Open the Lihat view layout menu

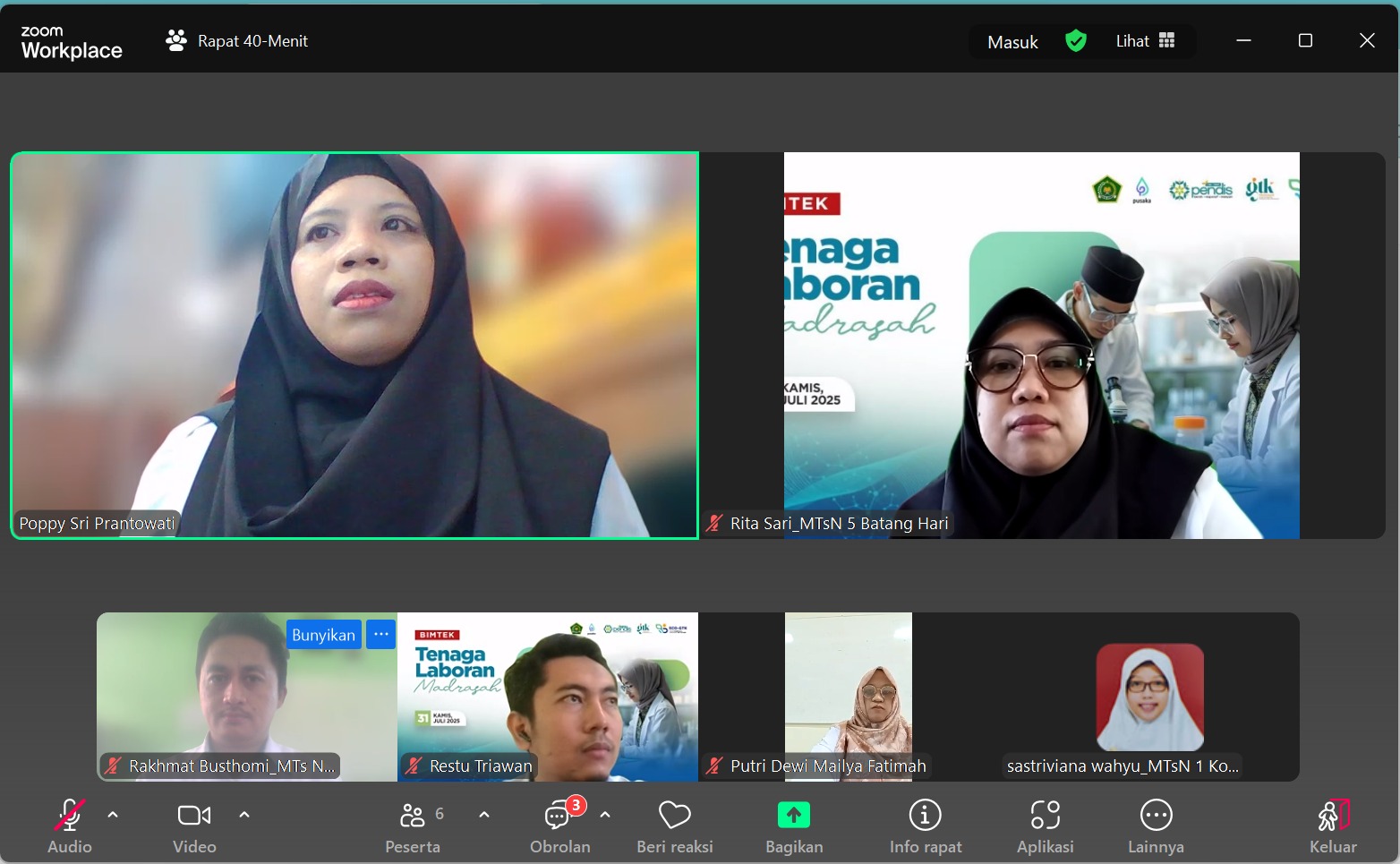pos(1145,41)
